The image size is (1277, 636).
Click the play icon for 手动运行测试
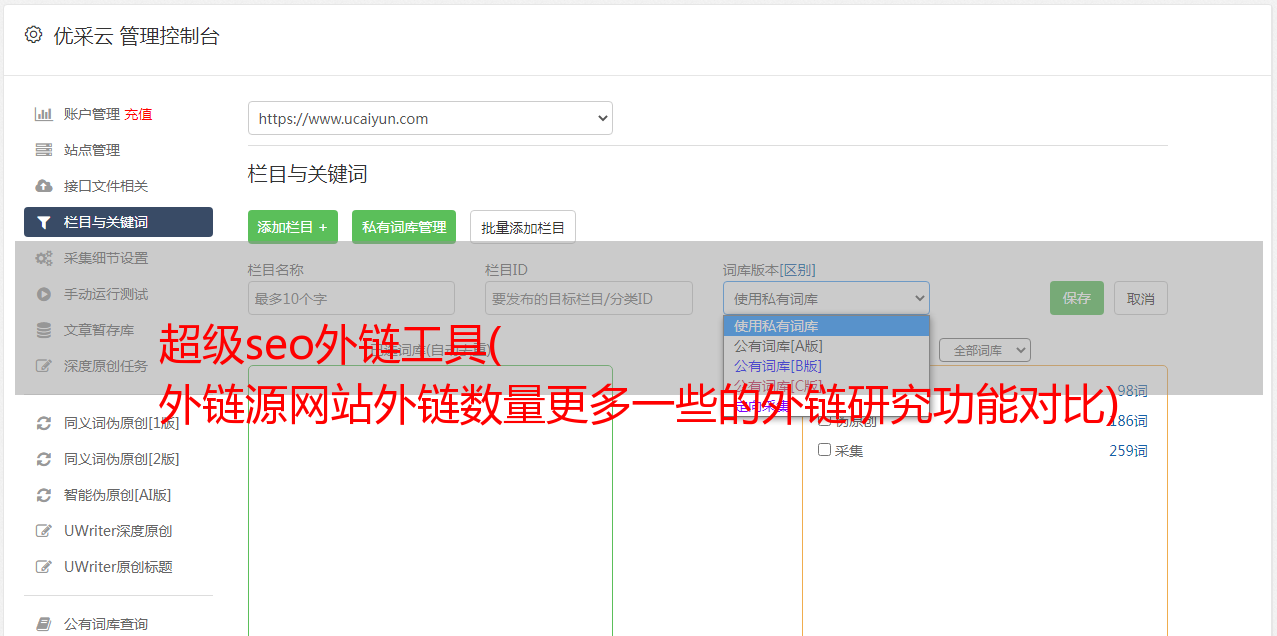(43, 294)
